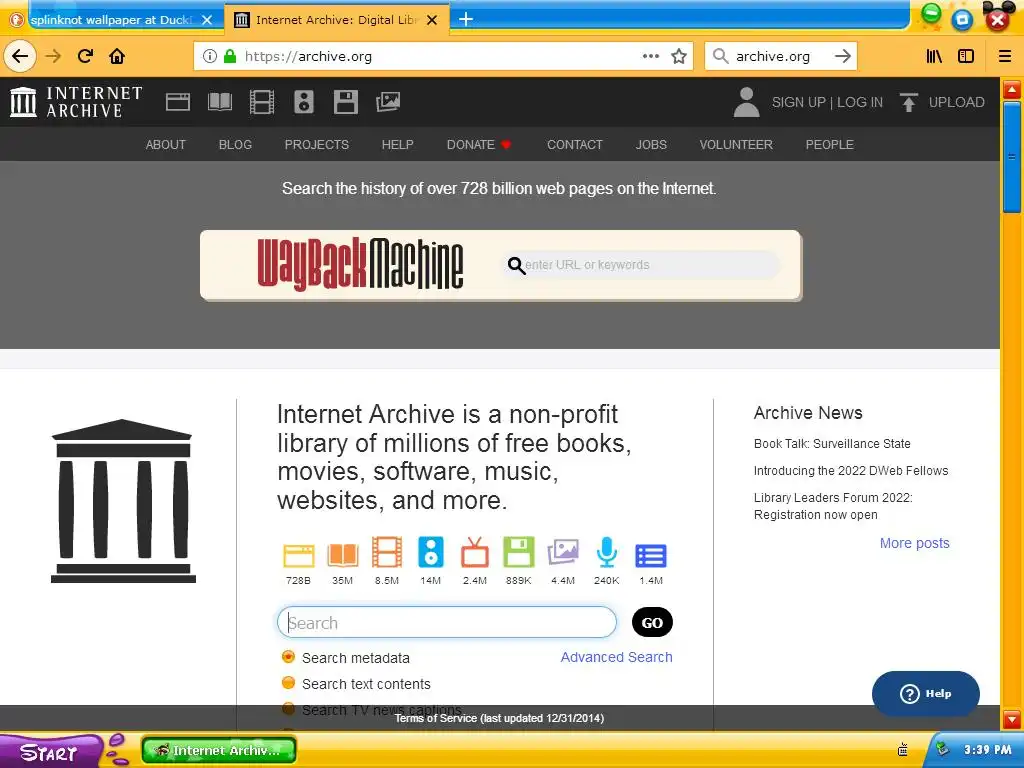Click the Upload arrow icon
1024x768 pixels.
click(908, 102)
